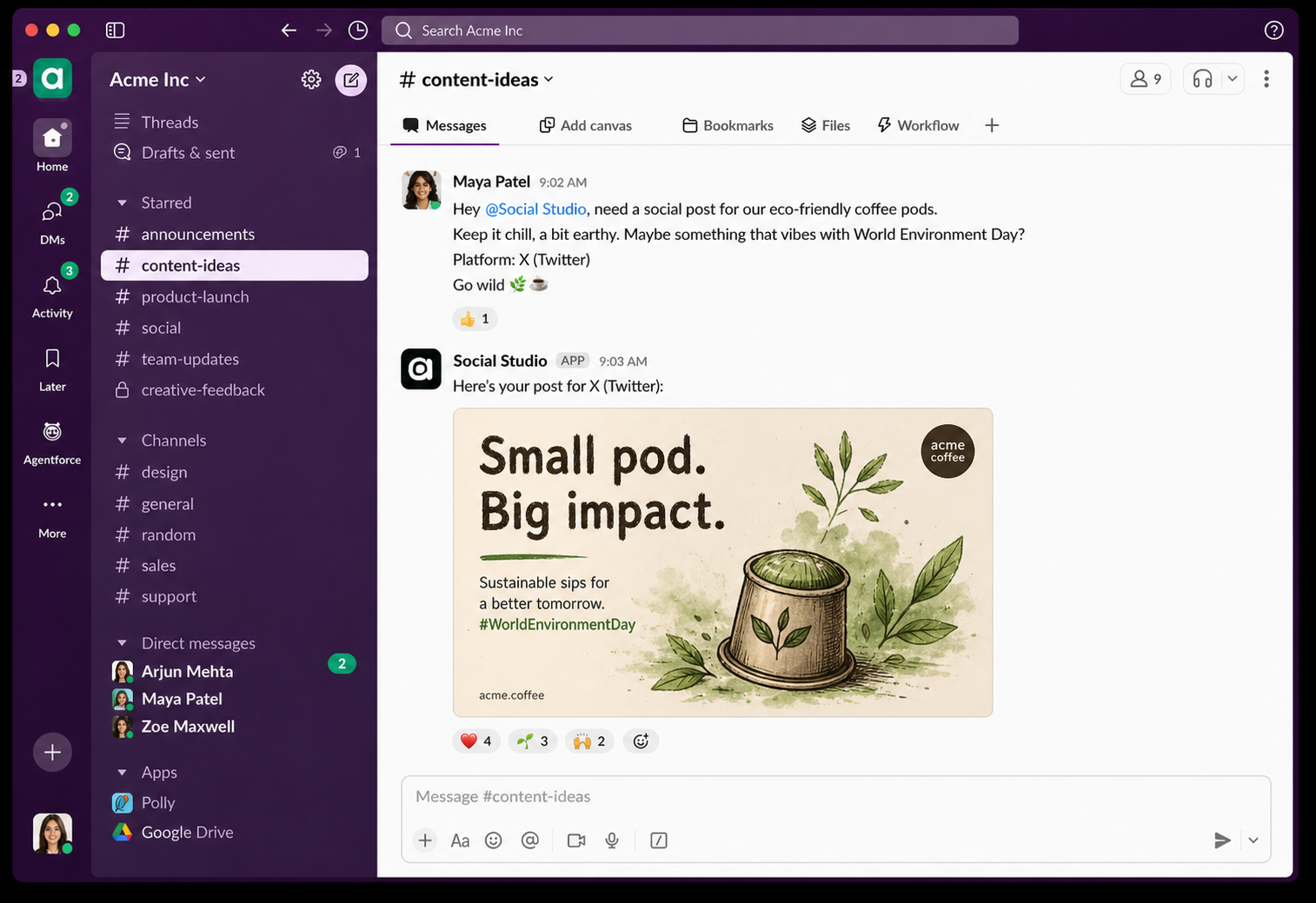The width and height of the screenshot is (1316, 903).
Task: Click the @Social Studio mention link
Action: point(535,209)
